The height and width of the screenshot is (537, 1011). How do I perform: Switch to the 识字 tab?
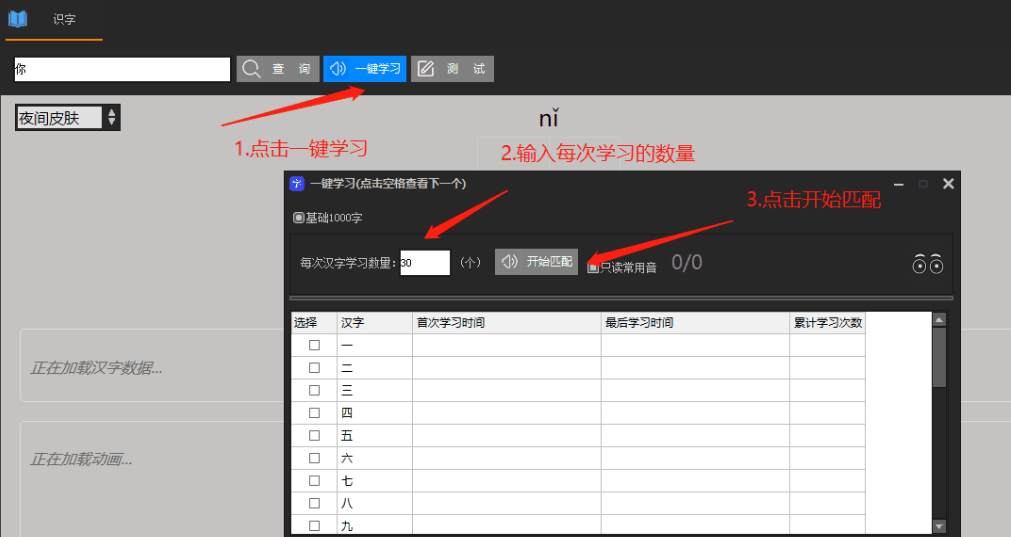(64, 19)
